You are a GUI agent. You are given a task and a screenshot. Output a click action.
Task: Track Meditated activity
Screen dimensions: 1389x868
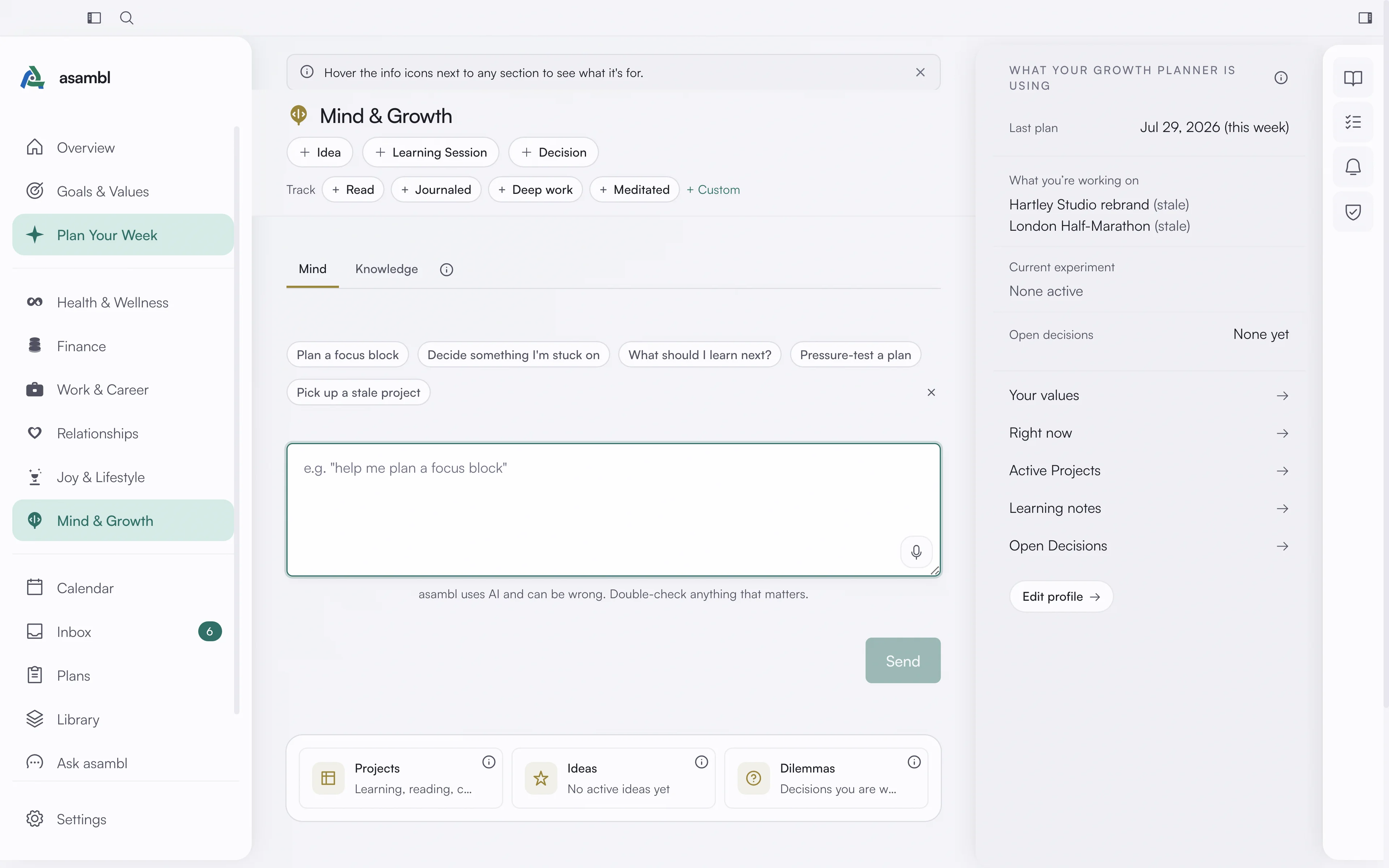pyautogui.click(x=635, y=190)
